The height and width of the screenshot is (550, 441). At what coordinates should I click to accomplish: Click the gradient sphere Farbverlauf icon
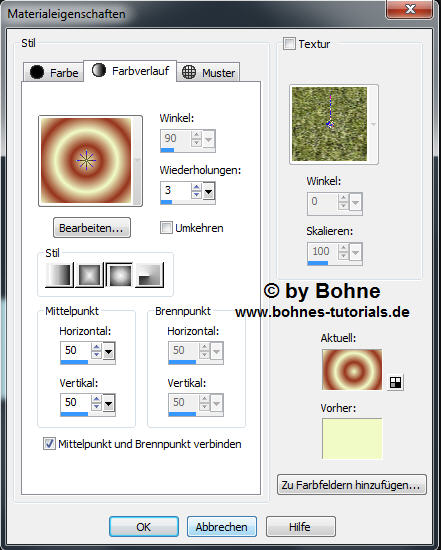point(99,70)
